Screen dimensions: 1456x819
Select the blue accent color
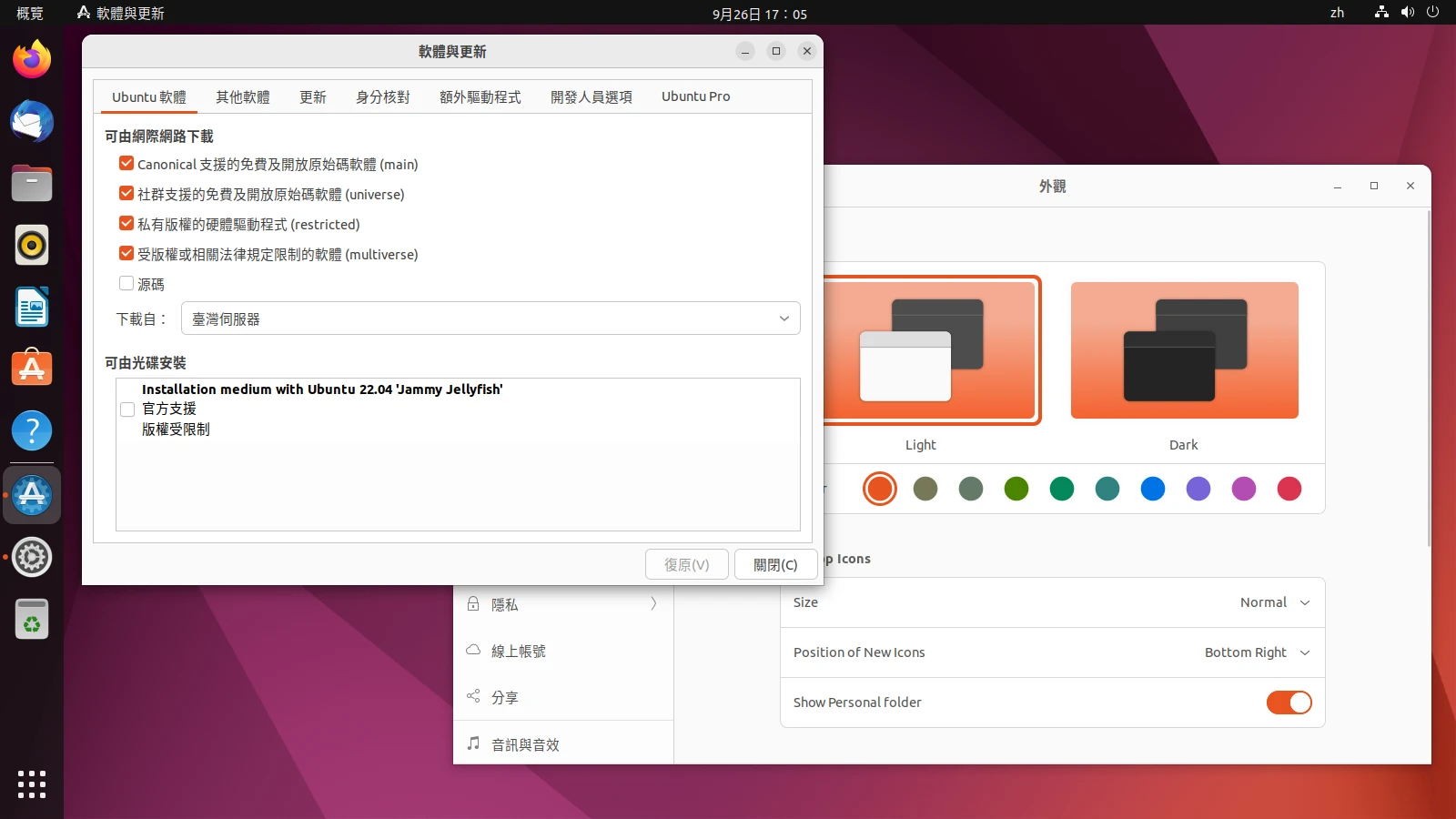[1152, 489]
